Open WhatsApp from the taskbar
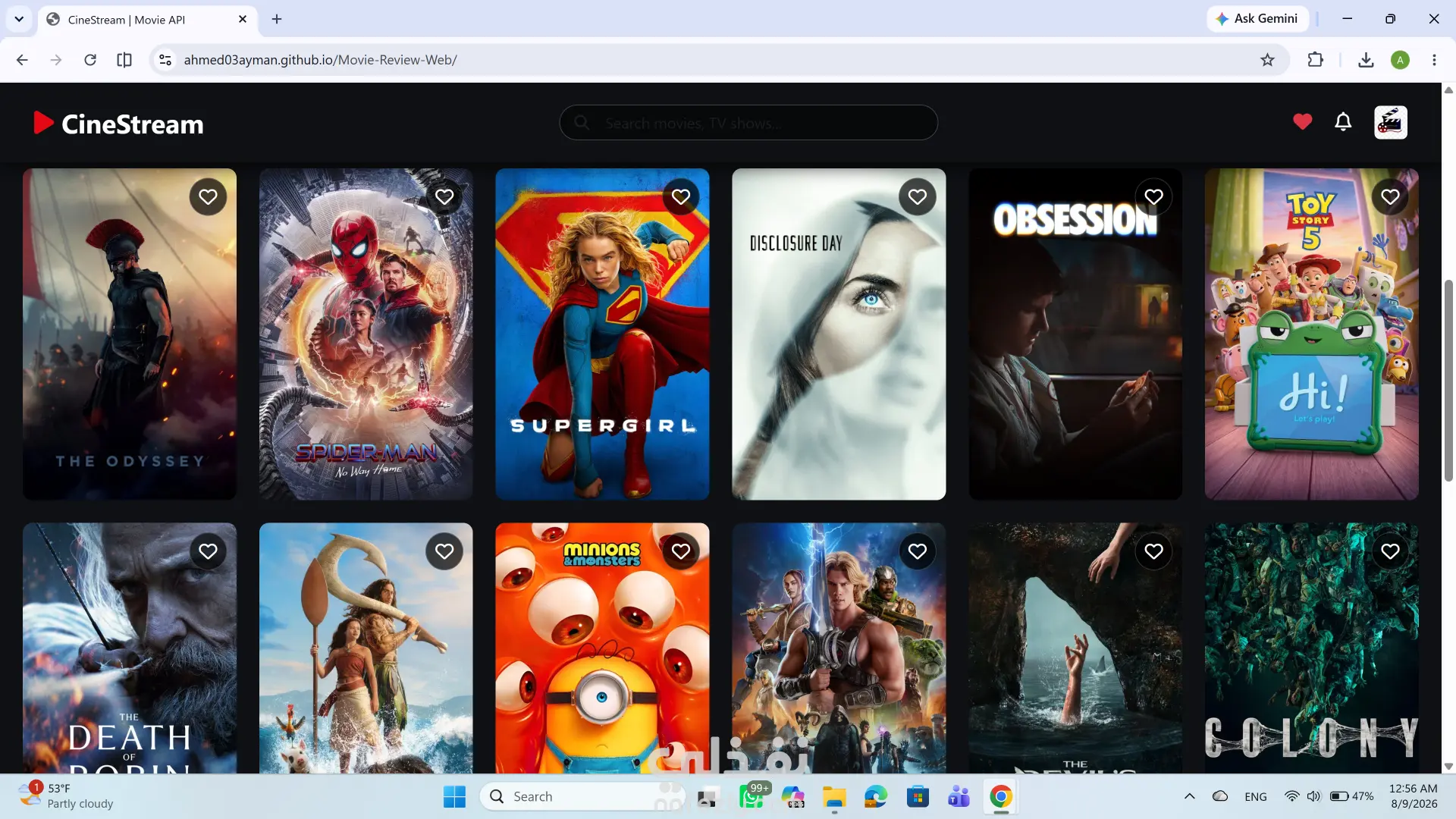Screen dimensions: 1456x819 tap(751, 797)
